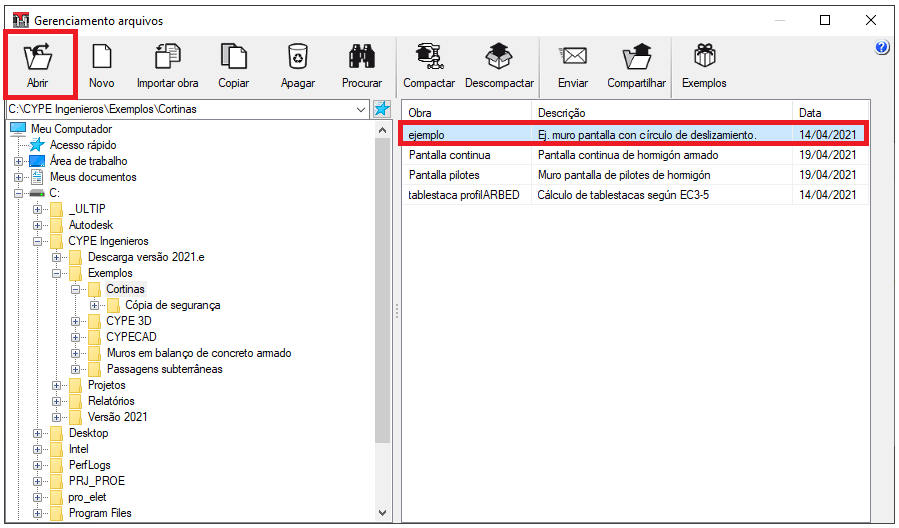Click tree scrollbar down arrow
This screenshot has height=528, width=899.
coord(382,513)
